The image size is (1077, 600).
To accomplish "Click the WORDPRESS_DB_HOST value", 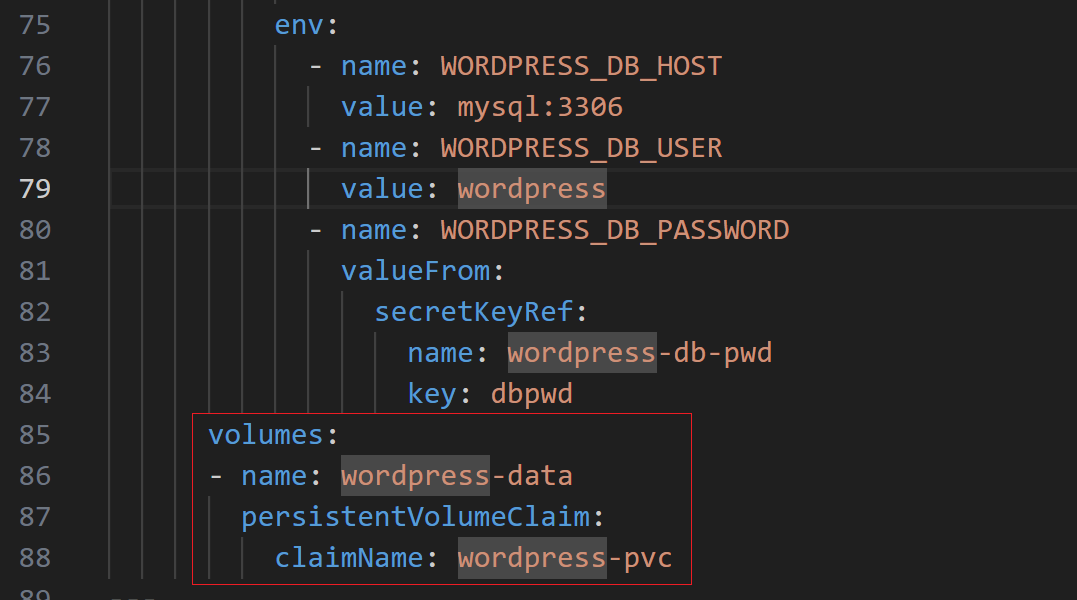I will coord(581,67).
